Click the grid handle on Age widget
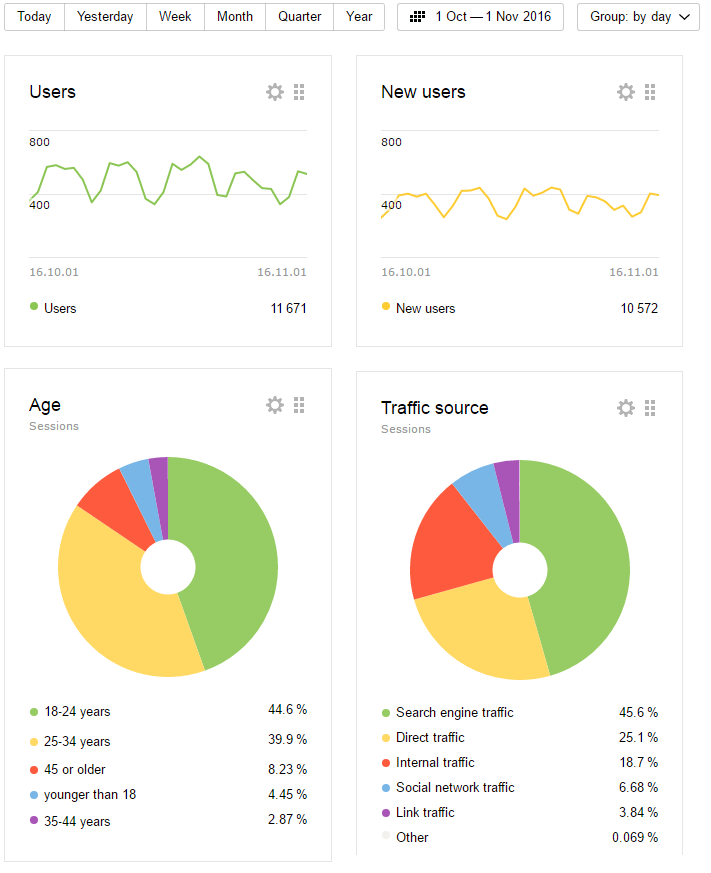Viewport: 711px width, 873px height. (299, 405)
